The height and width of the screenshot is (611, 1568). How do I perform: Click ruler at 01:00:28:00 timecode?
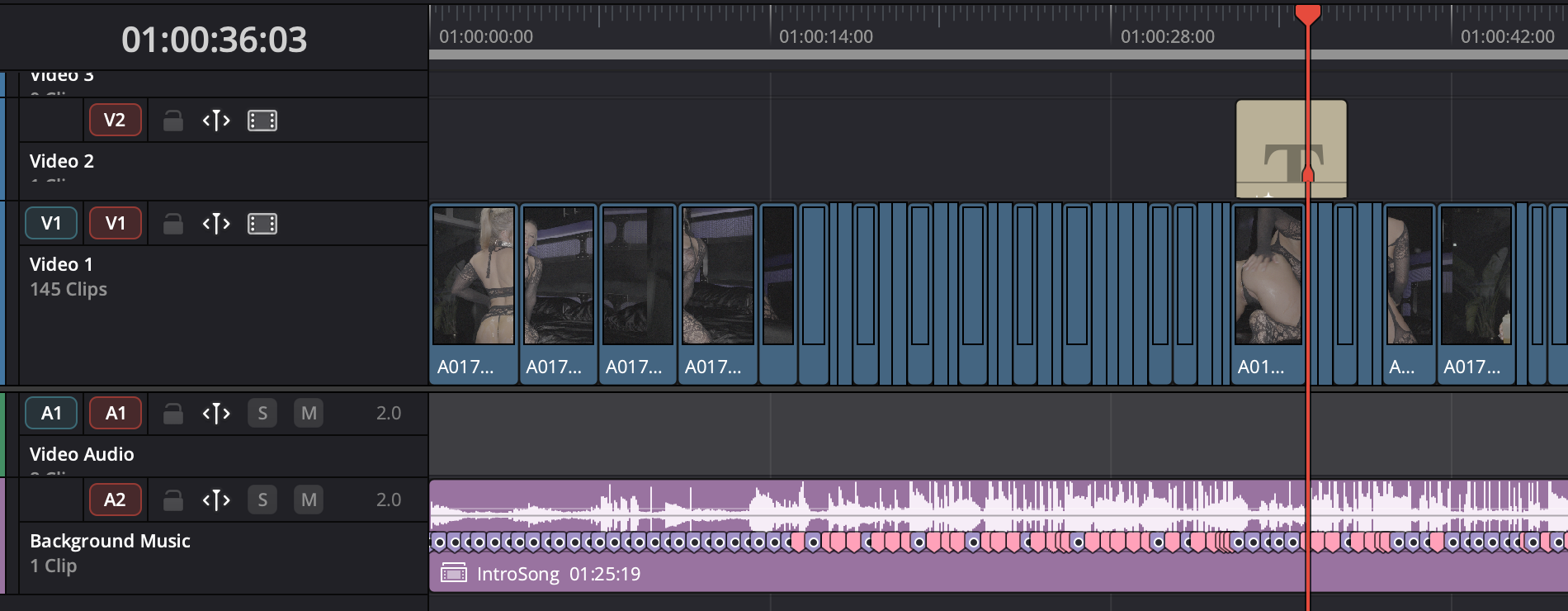[x=1168, y=36]
